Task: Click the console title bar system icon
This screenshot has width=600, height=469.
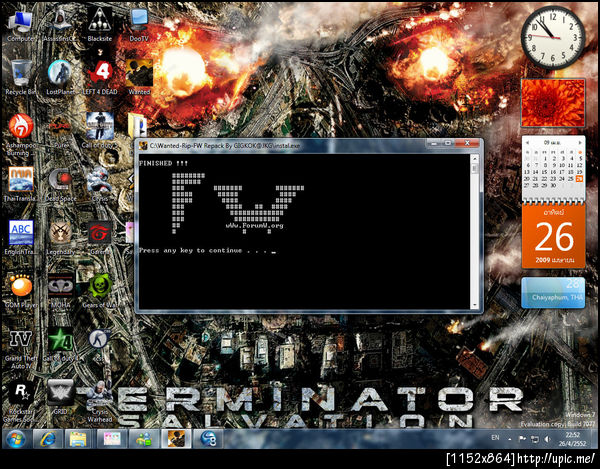Action: (143, 145)
